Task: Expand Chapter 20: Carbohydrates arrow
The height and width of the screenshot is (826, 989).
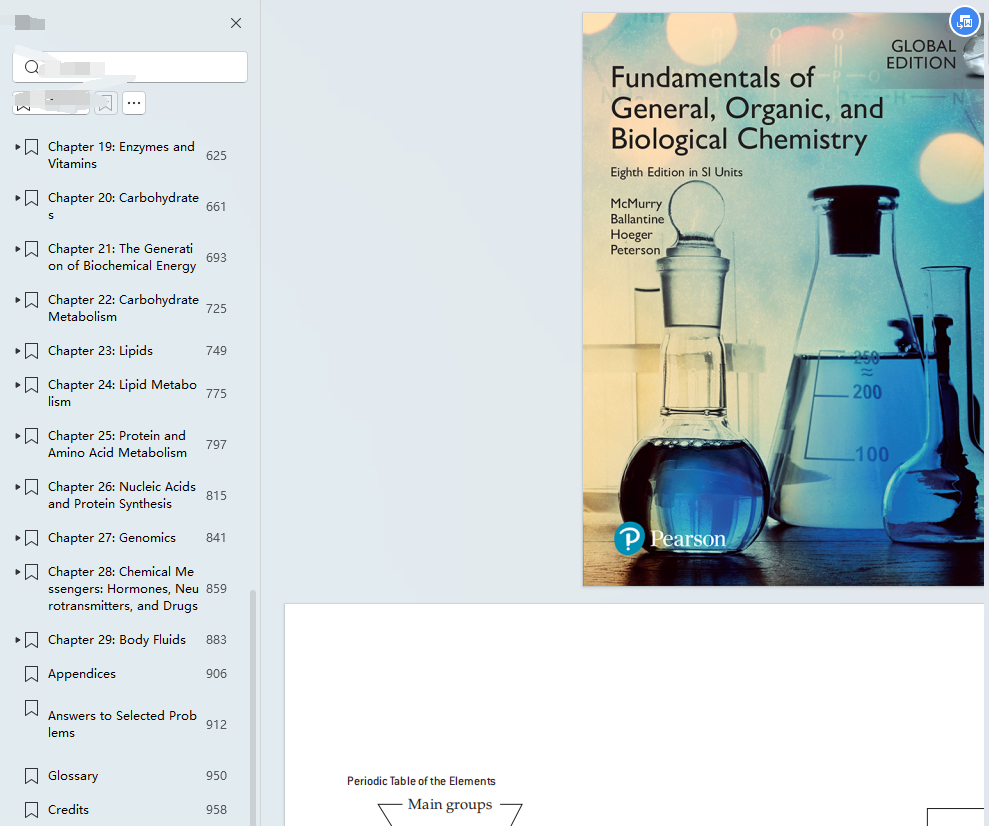Action: coord(18,198)
